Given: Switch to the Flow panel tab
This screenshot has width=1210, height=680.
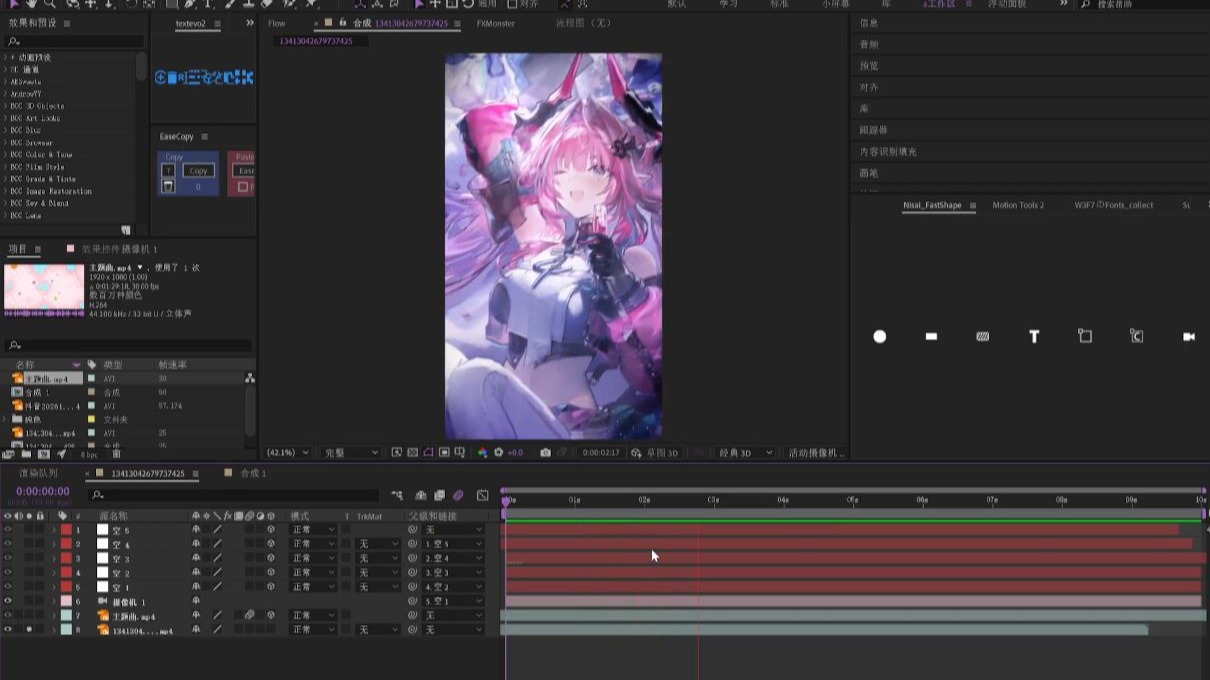Looking at the screenshot, I should (x=277, y=23).
